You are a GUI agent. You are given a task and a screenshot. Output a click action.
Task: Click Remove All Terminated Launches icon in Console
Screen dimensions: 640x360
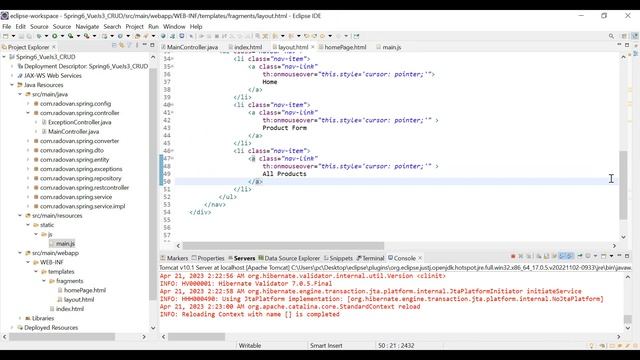pyautogui.click(x=529, y=256)
